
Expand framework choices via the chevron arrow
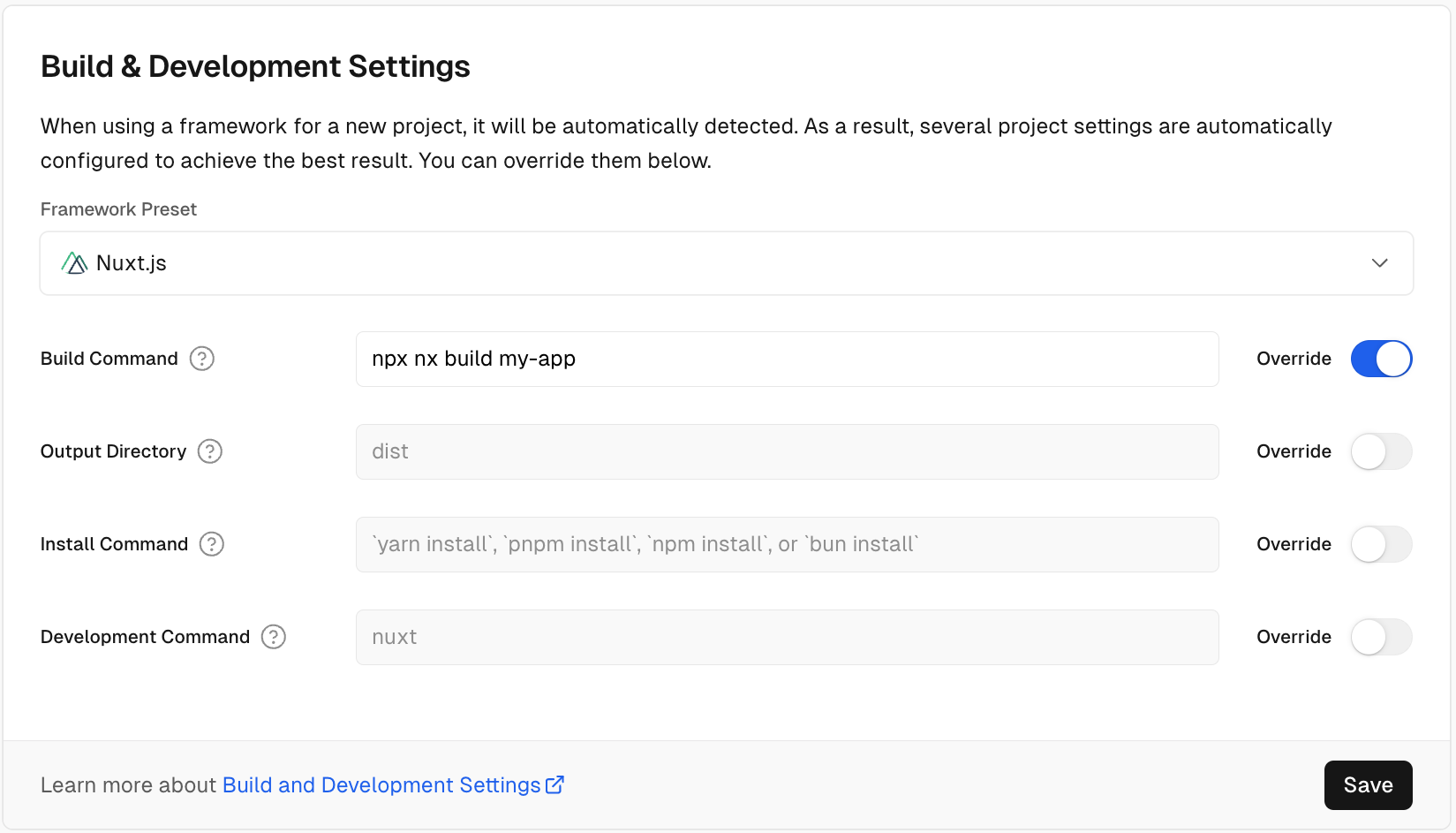point(1378,262)
